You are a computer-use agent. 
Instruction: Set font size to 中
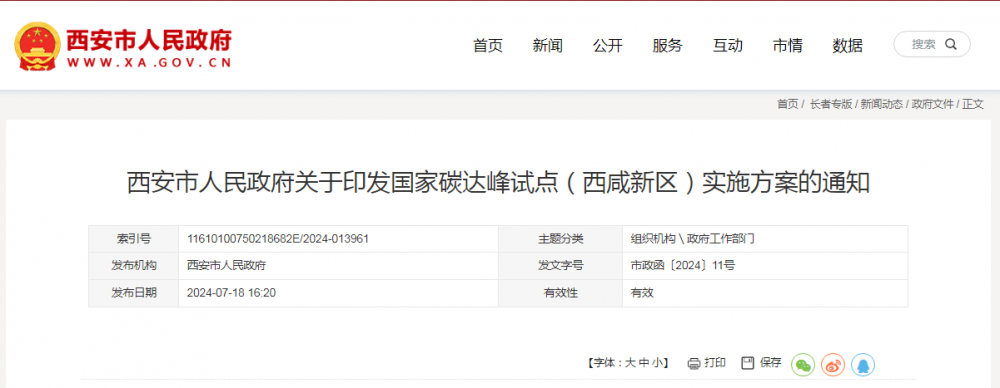coord(643,363)
